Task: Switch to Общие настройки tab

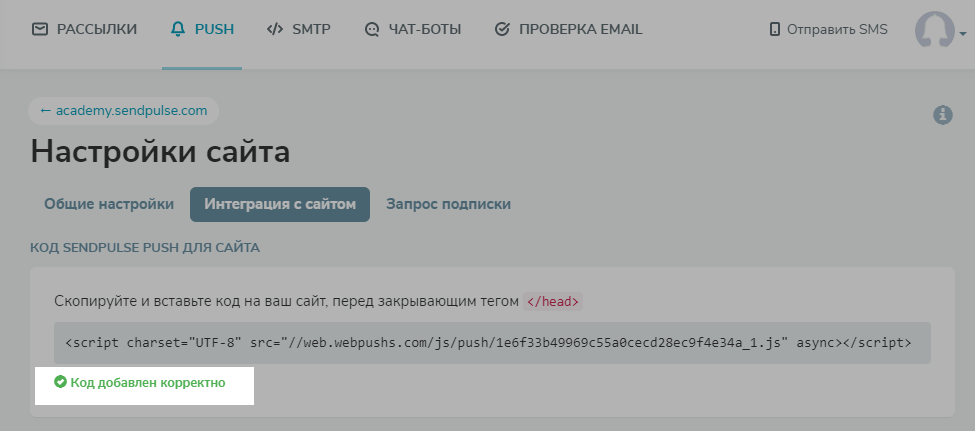Action: pyautogui.click(x=109, y=204)
